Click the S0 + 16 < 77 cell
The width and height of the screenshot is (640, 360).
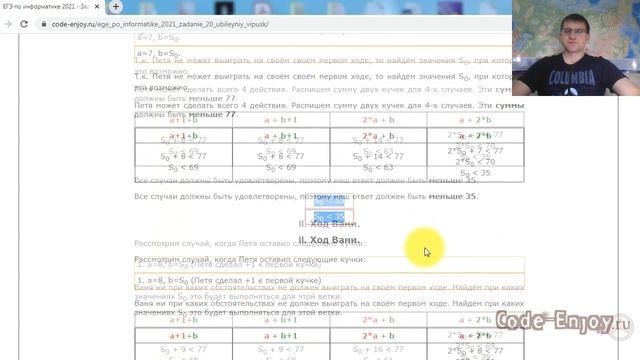(378, 349)
